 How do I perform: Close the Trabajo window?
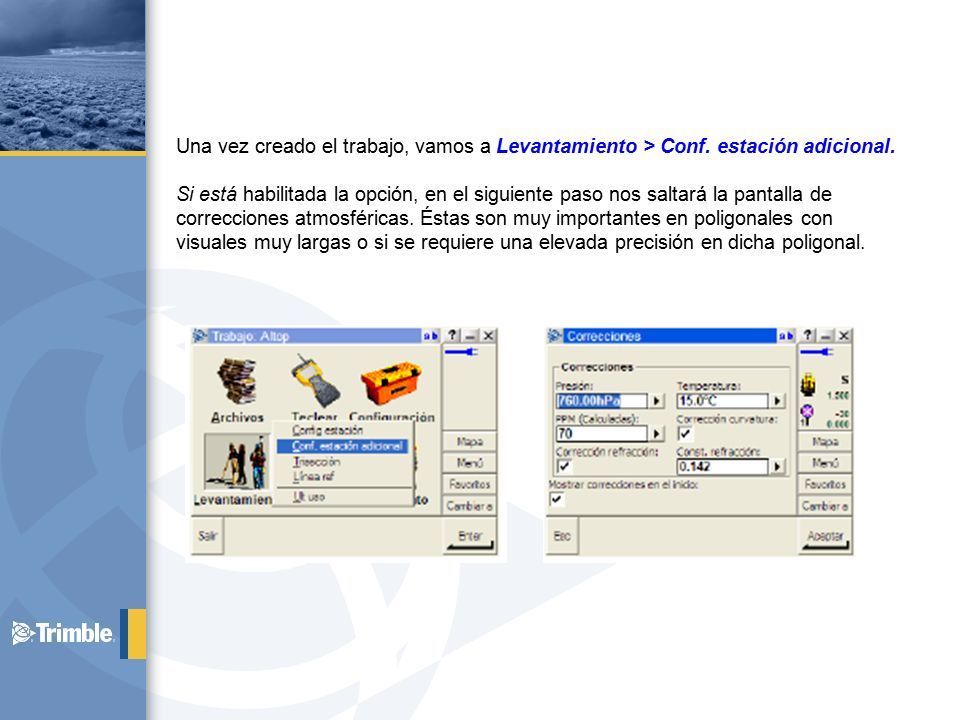point(488,336)
